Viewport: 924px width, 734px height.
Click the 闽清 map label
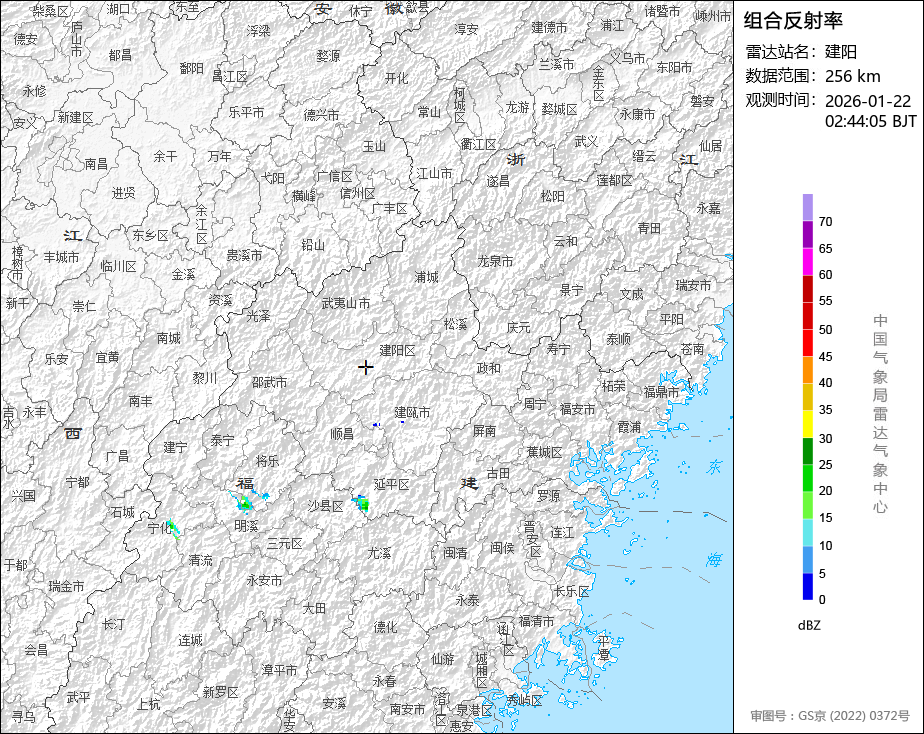tap(455, 552)
